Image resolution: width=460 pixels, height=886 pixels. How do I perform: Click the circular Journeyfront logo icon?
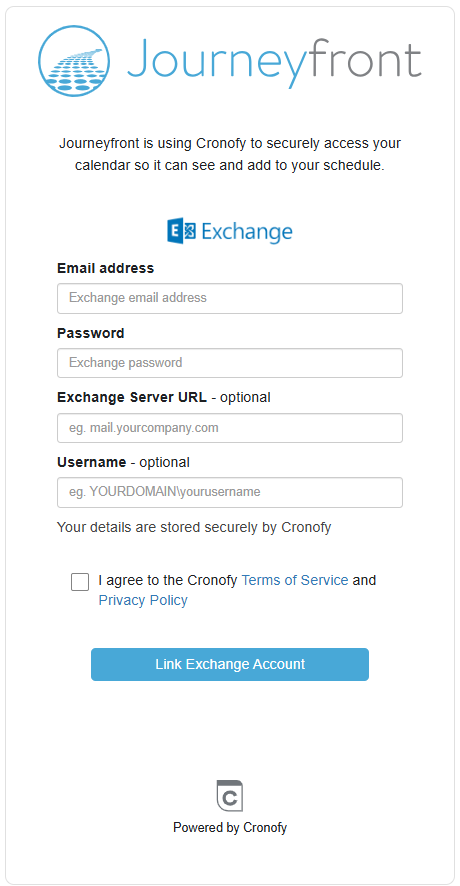click(74, 60)
